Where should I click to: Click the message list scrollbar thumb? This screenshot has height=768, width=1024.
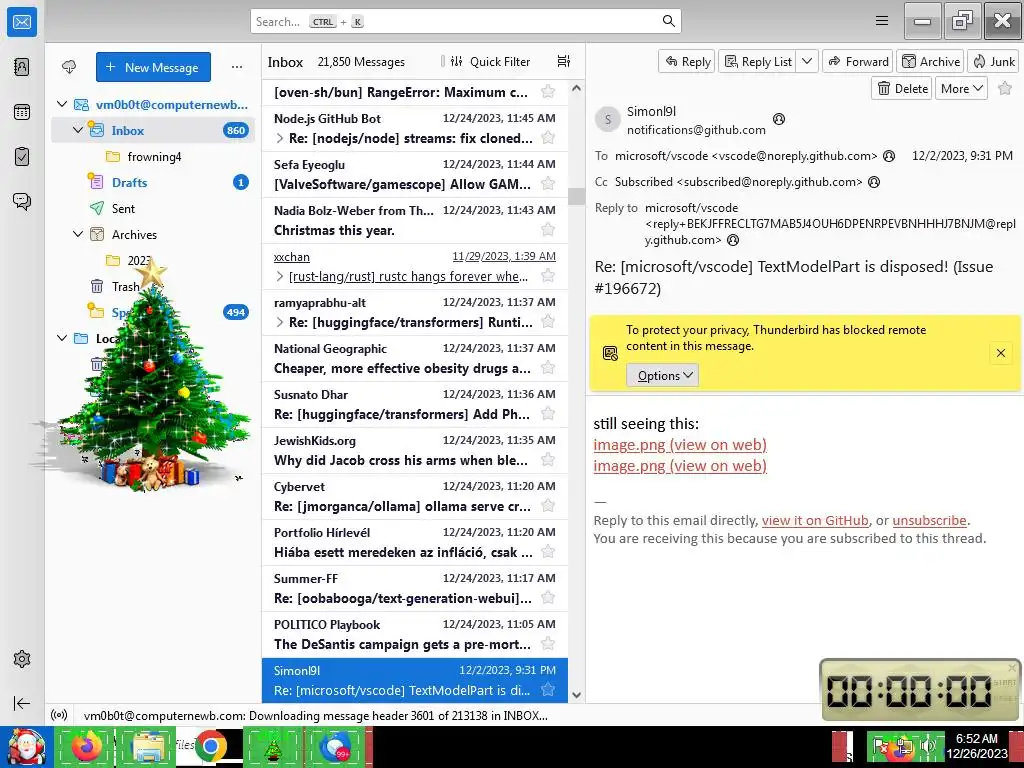click(x=576, y=196)
